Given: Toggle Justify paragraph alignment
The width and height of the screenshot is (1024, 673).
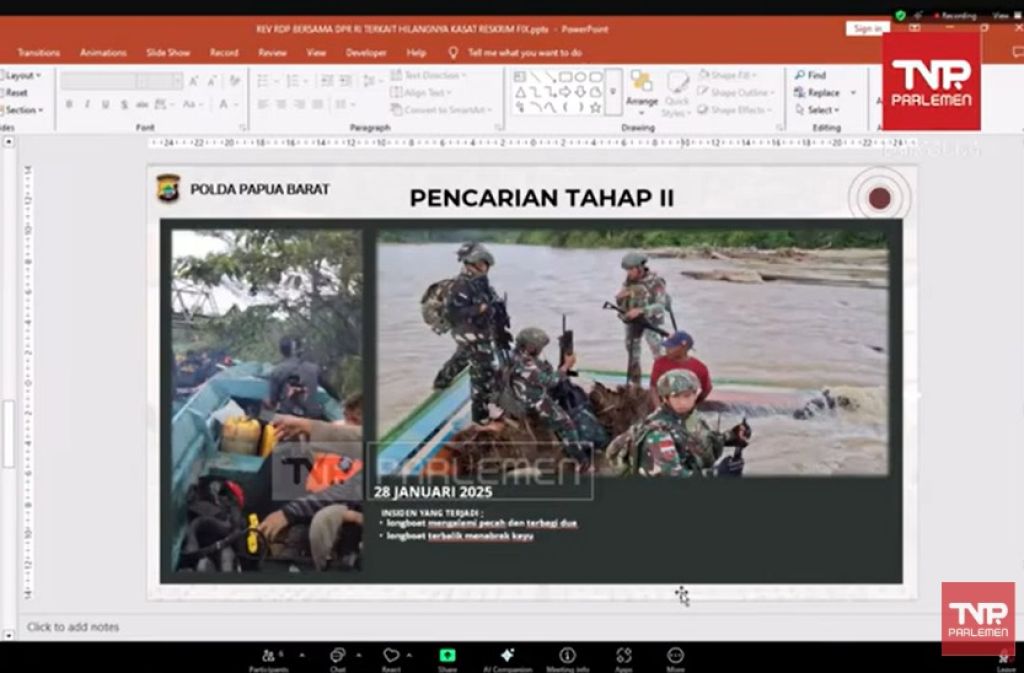Looking at the screenshot, I should tap(318, 104).
